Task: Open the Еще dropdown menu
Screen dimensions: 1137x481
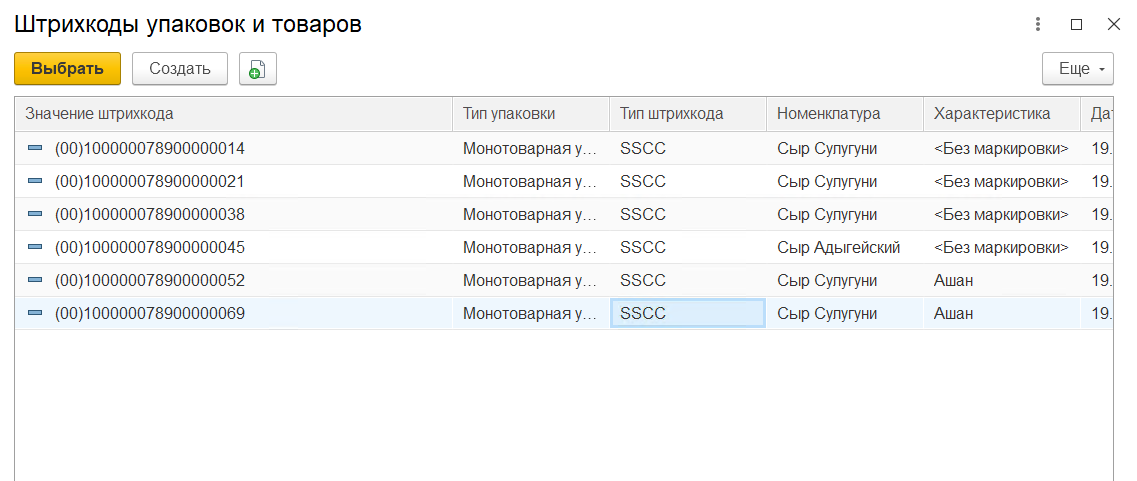Action: coord(1077,69)
